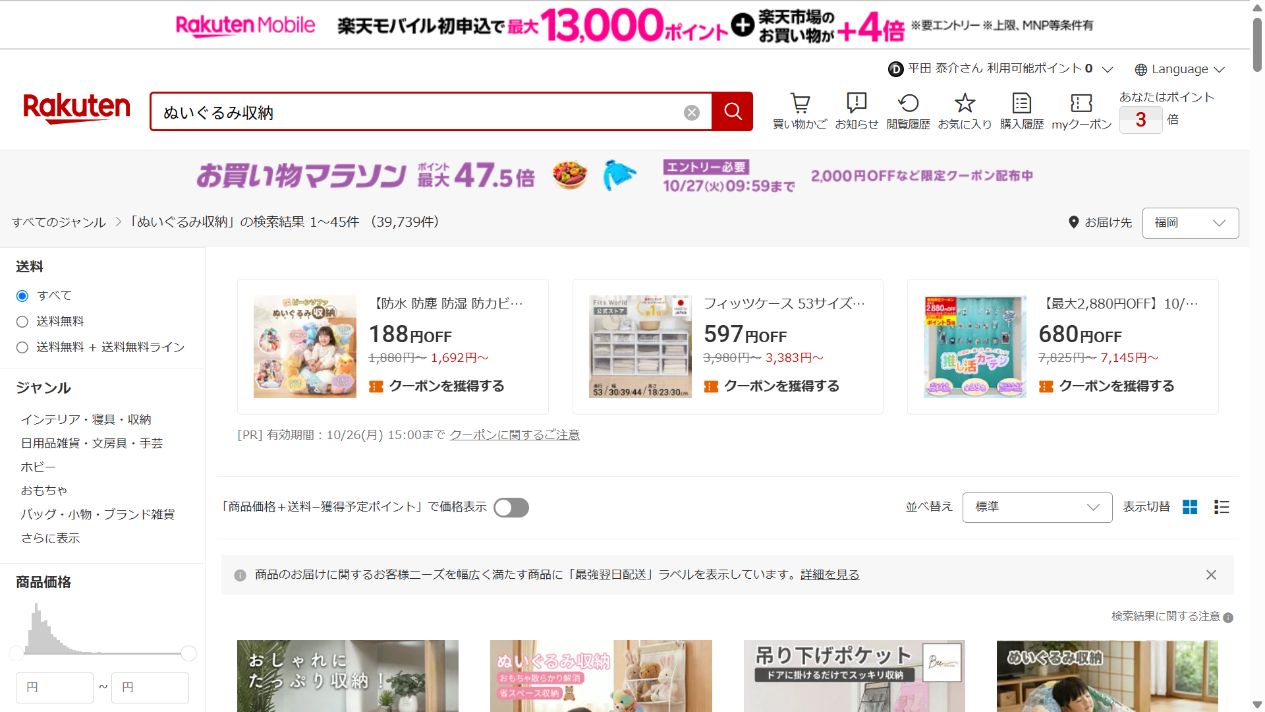1265x712 pixels.
Task: Click the D rank badge icon beside user name
Action: pyautogui.click(x=896, y=69)
